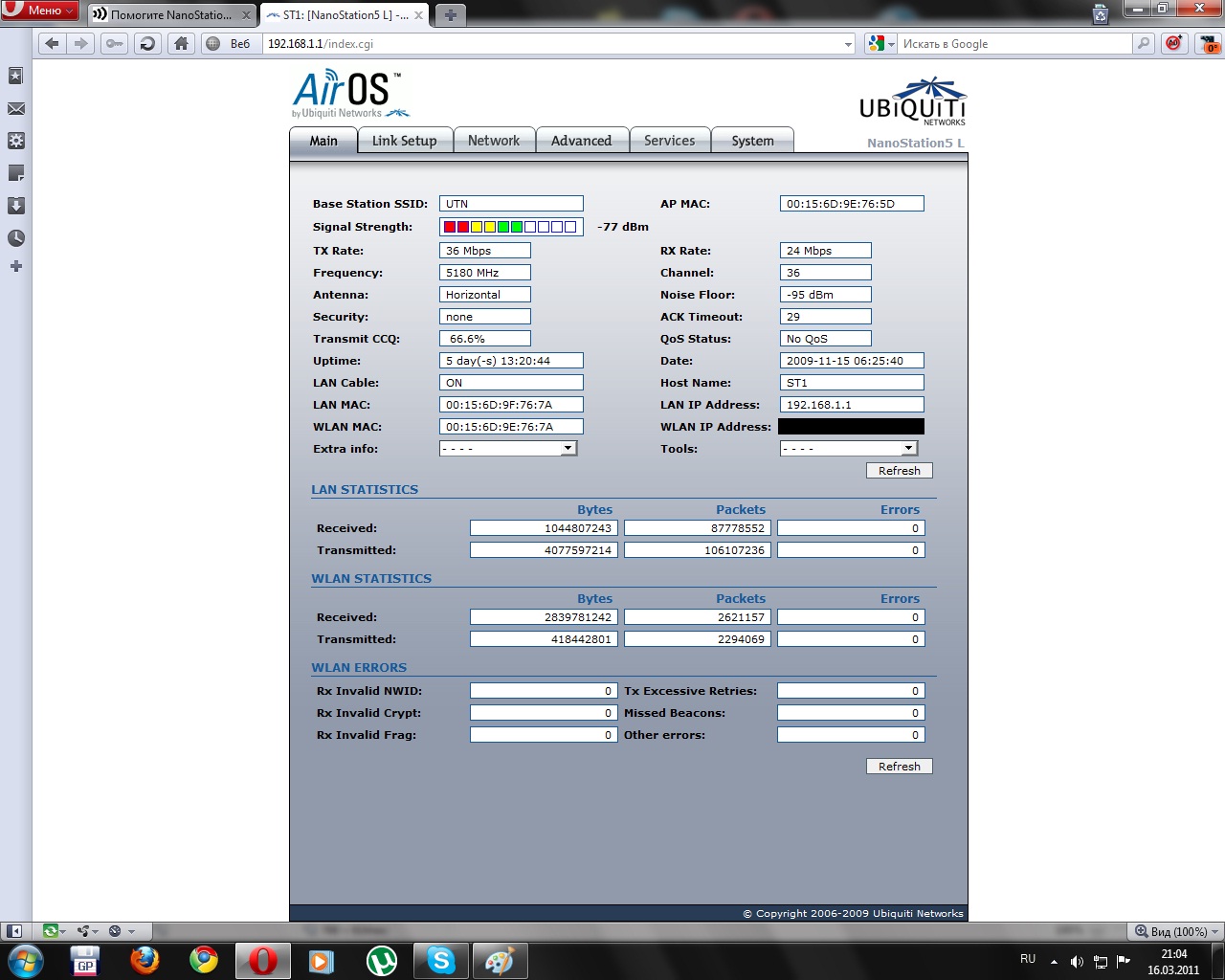Image resolution: width=1225 pixels, height=980 pixels.
Task: Open the History panel clock icon
Action: (x=15, y=238)
